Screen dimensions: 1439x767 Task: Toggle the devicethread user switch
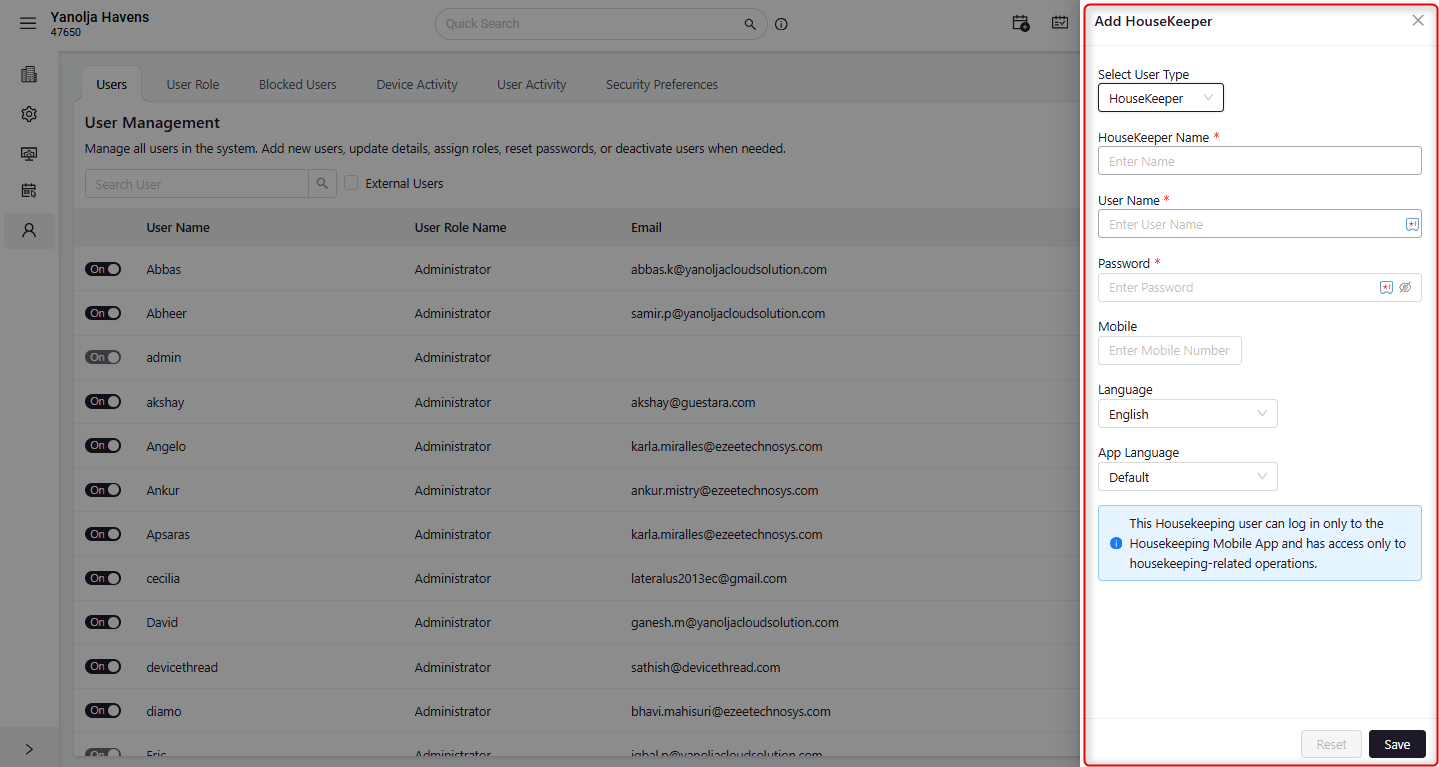tap(103, 666)
